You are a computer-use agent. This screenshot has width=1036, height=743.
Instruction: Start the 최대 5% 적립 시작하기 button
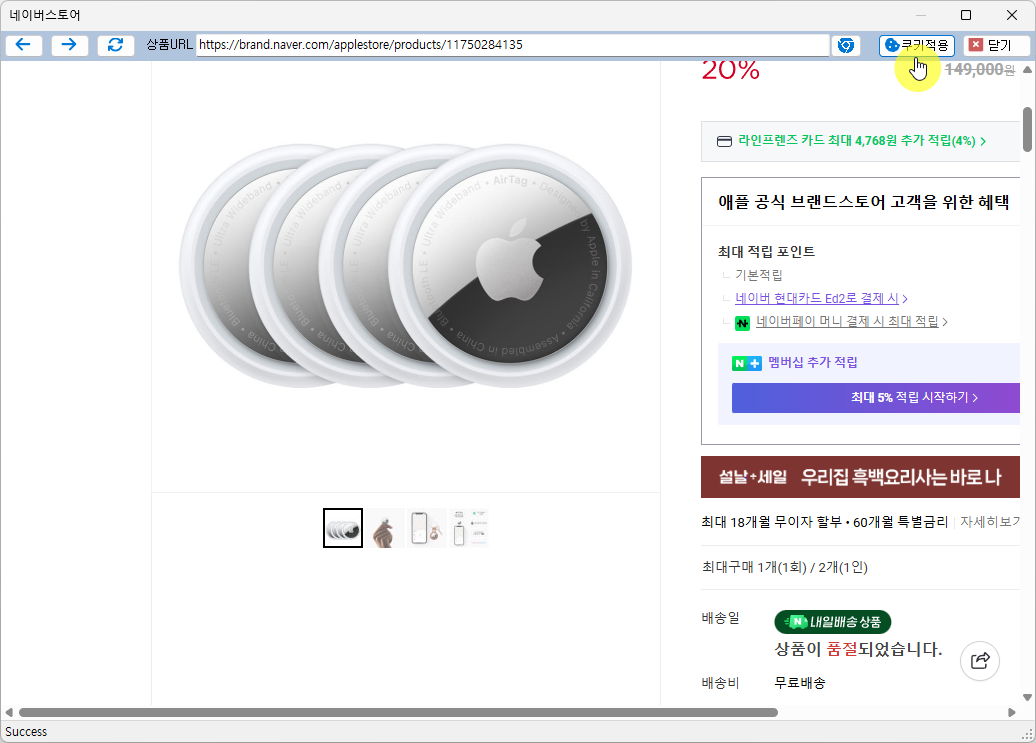tap(875, 398)
